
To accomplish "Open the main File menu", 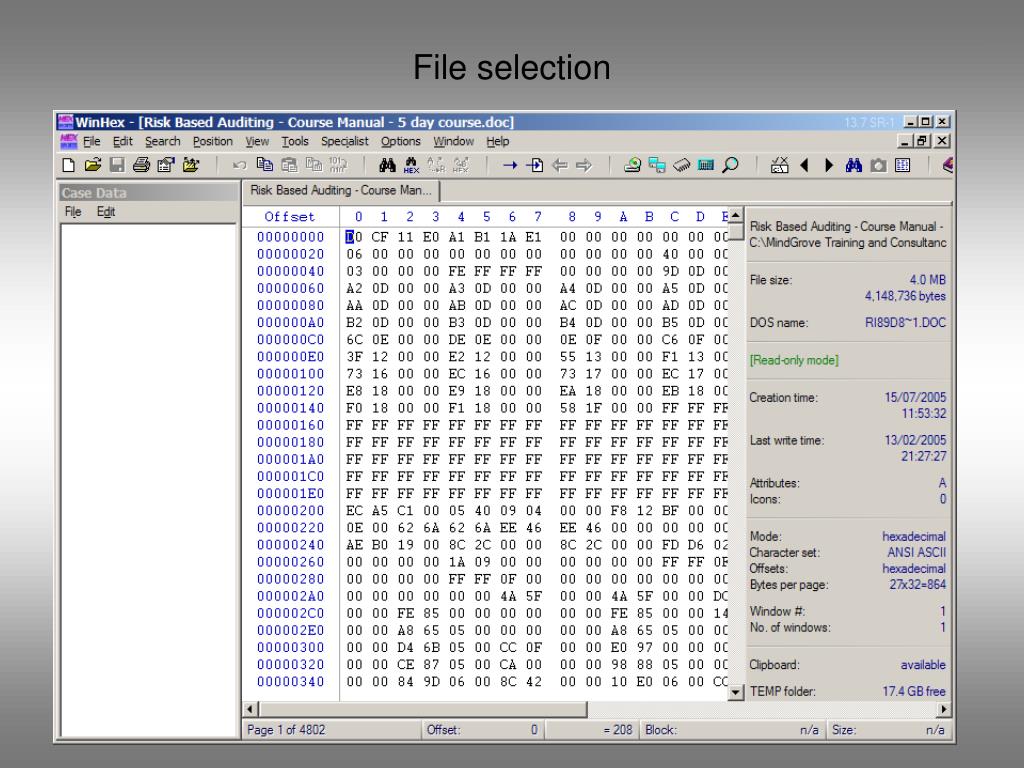I will (x=91, y=141).
